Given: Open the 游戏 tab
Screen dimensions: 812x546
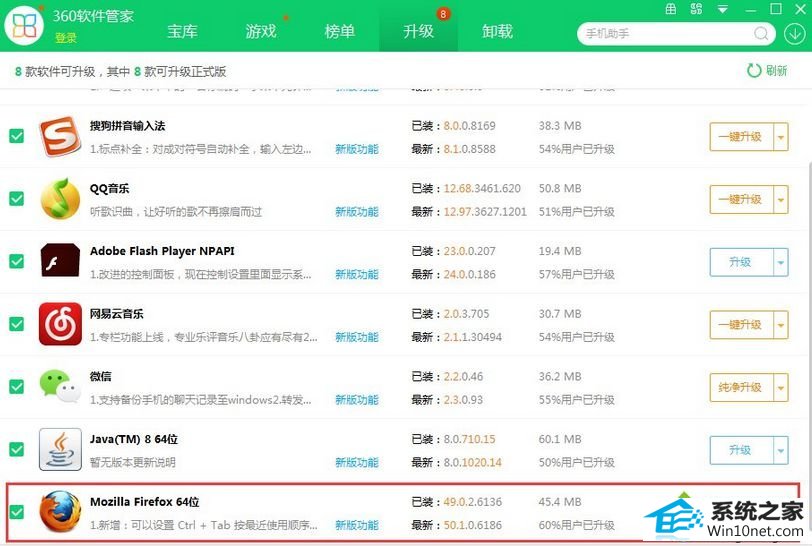Looking at the screenshot, I should 261,31.
